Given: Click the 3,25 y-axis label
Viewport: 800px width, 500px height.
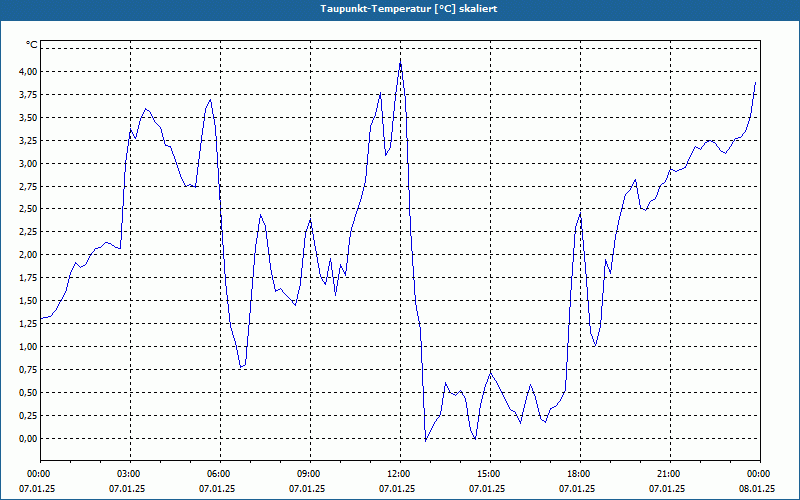Looking at the screenshot, I should pos(28,140).
